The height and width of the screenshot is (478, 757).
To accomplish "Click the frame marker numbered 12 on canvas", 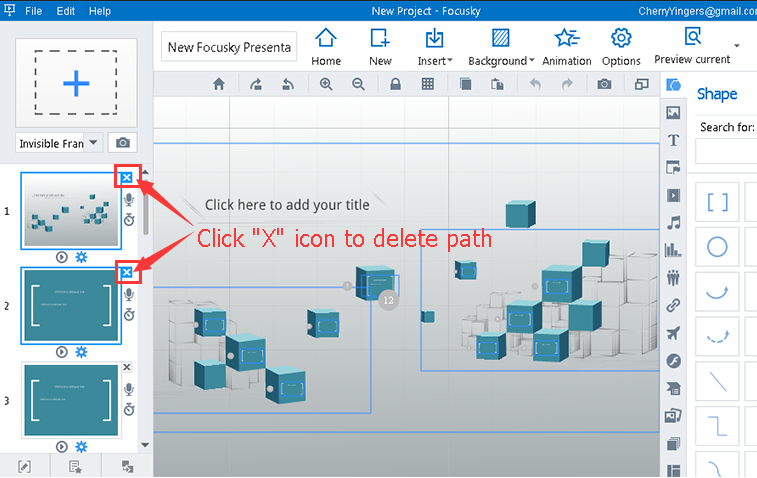I will coord(388,300).
